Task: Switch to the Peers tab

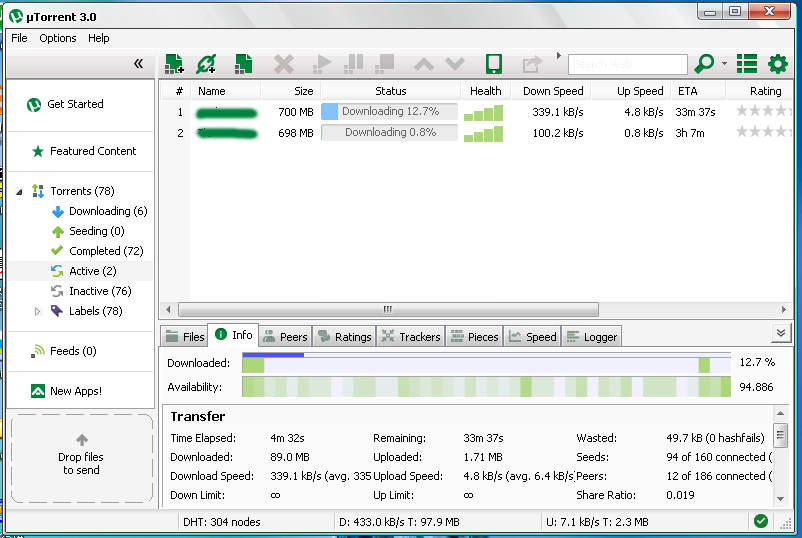Action: (285, 337)
